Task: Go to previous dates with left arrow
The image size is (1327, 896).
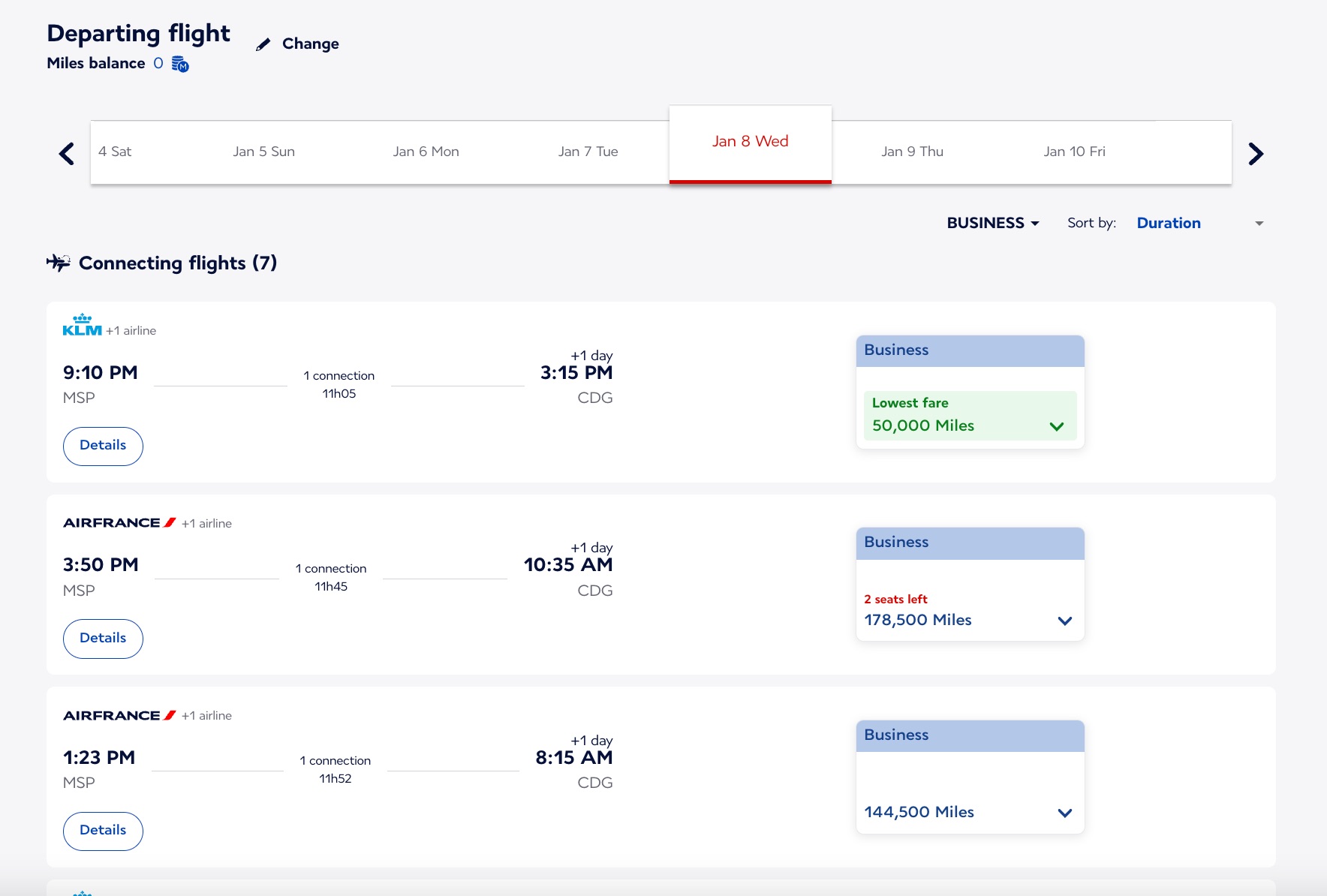Action: point(67,154)
